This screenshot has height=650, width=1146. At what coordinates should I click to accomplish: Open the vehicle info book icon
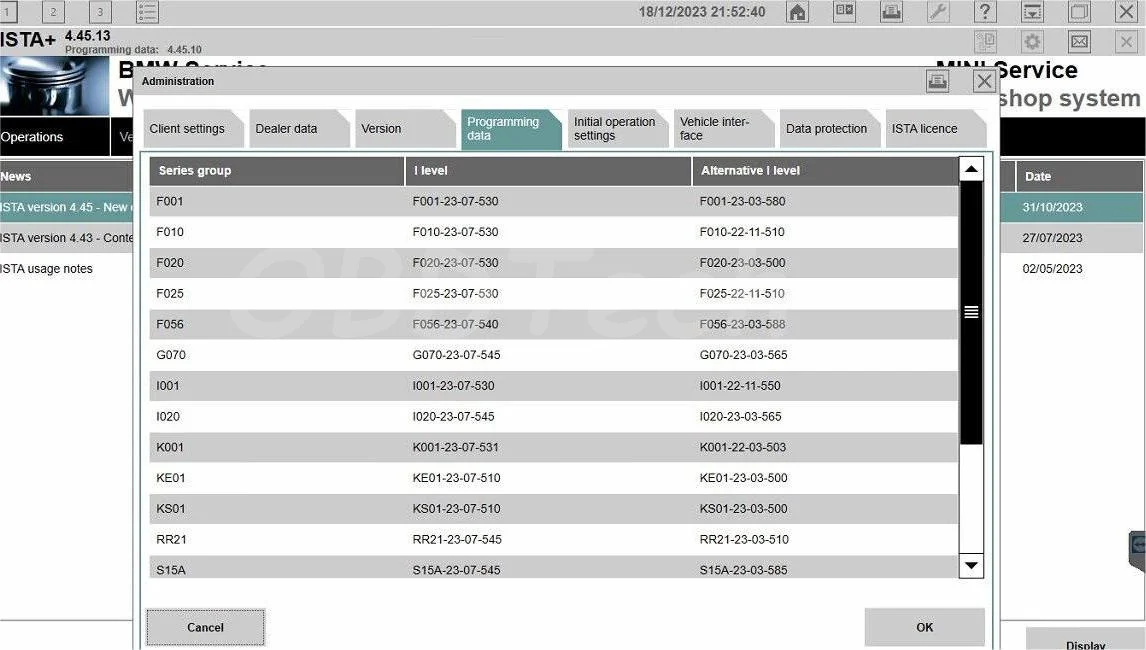pos(844,12)
